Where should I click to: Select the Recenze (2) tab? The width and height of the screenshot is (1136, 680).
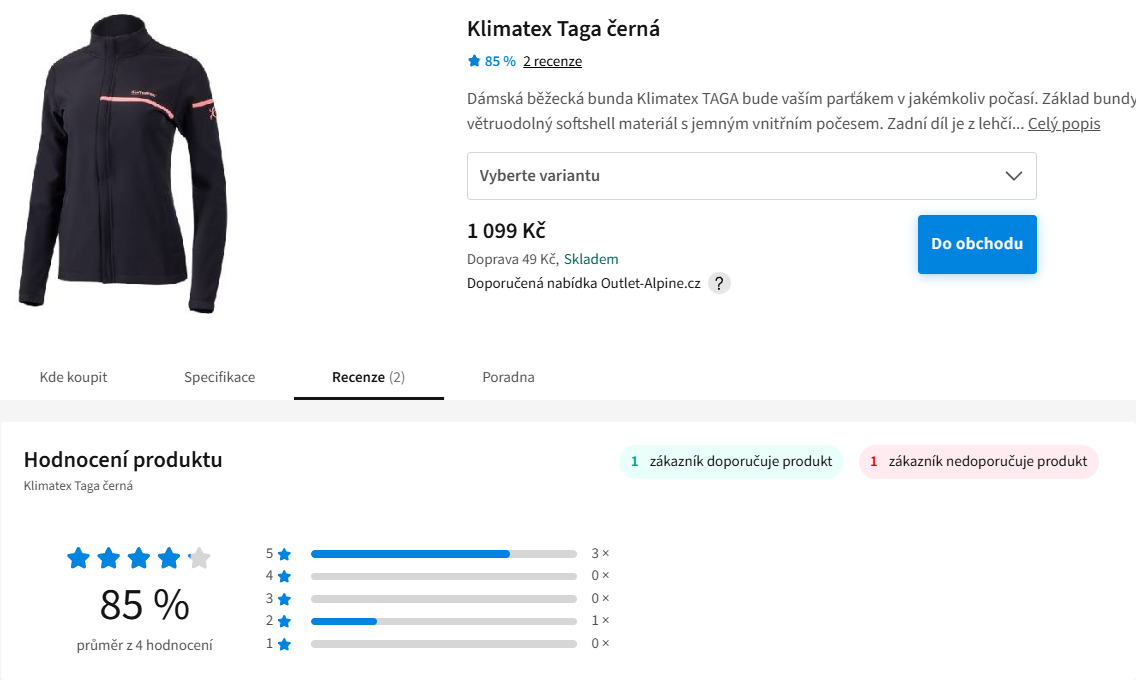(x=368, y=377)
